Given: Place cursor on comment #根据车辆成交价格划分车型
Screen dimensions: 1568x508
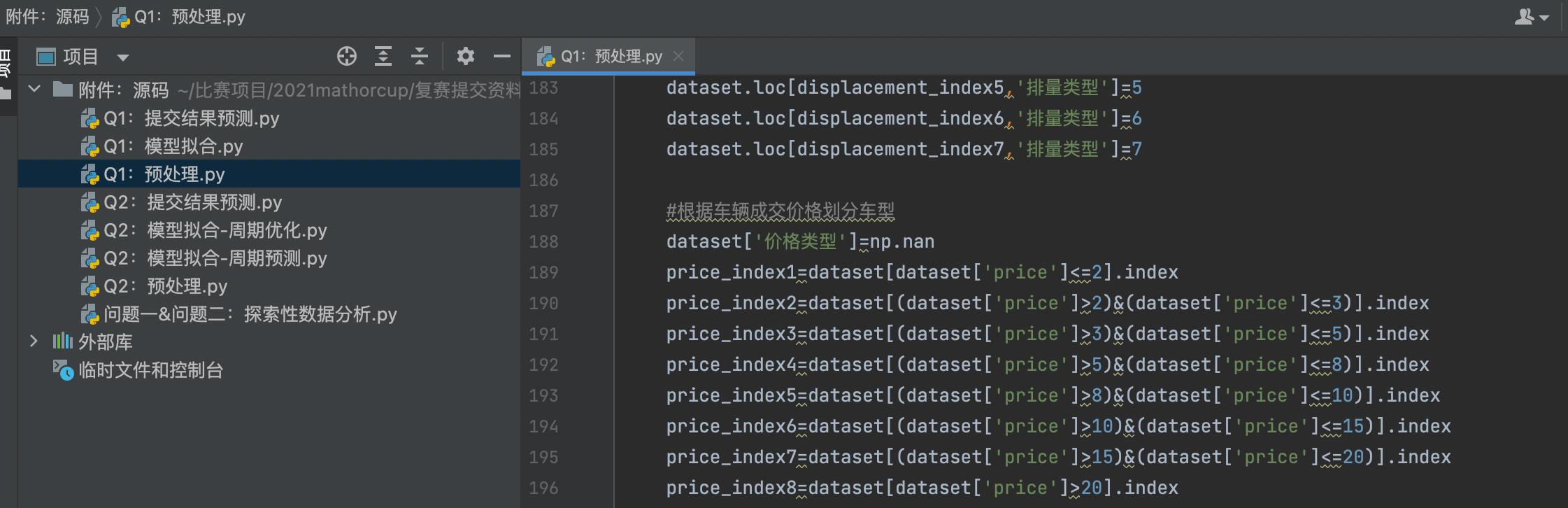Looking at the screenshot, I should pos(780,211).
